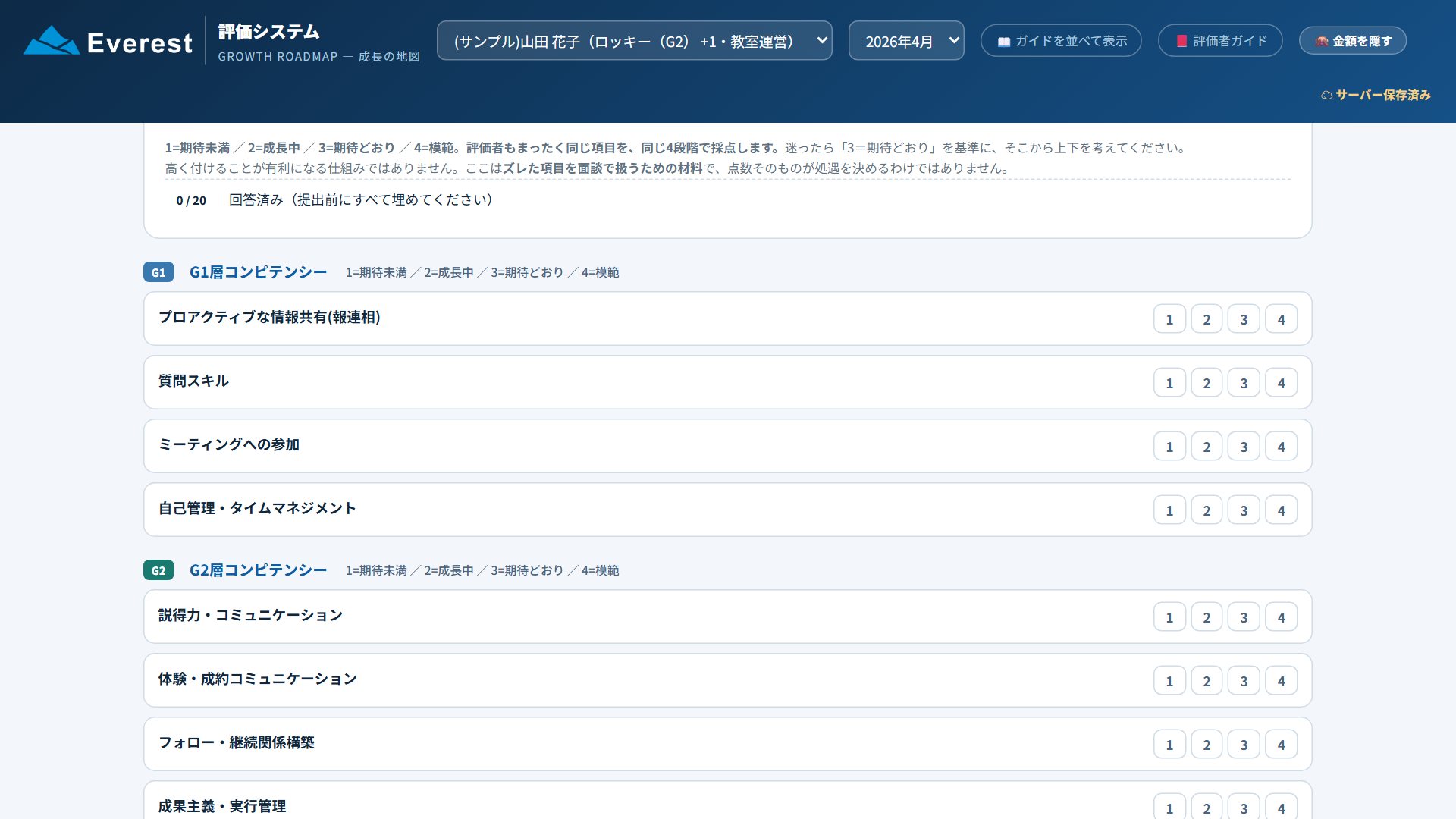Viewport: 1456px width, 819px height.
Task: Click the G1層コンピテンシー section heading
Action: pyautogui.click(x=258, y=272)
